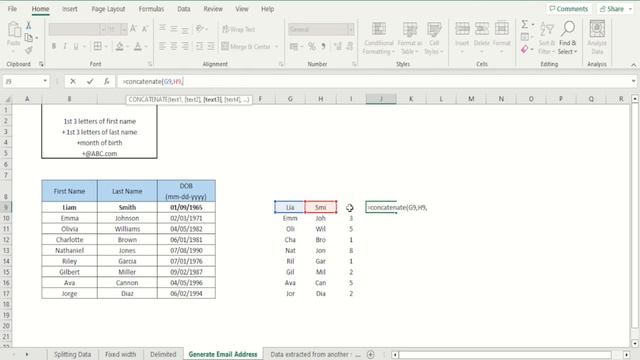Switch to the Formulas tab
This screenshot has height=360, width=640.
[151, 9]
